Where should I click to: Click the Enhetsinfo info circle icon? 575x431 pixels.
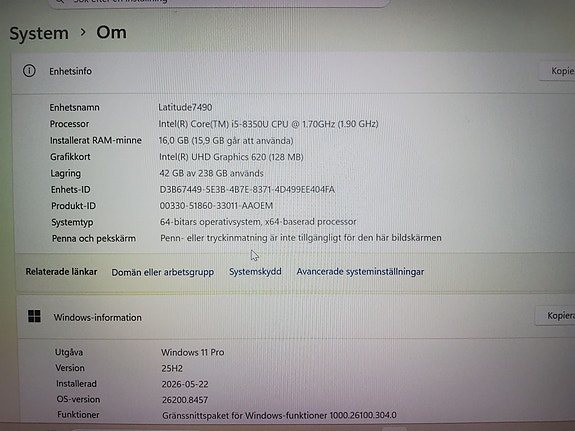29,71
